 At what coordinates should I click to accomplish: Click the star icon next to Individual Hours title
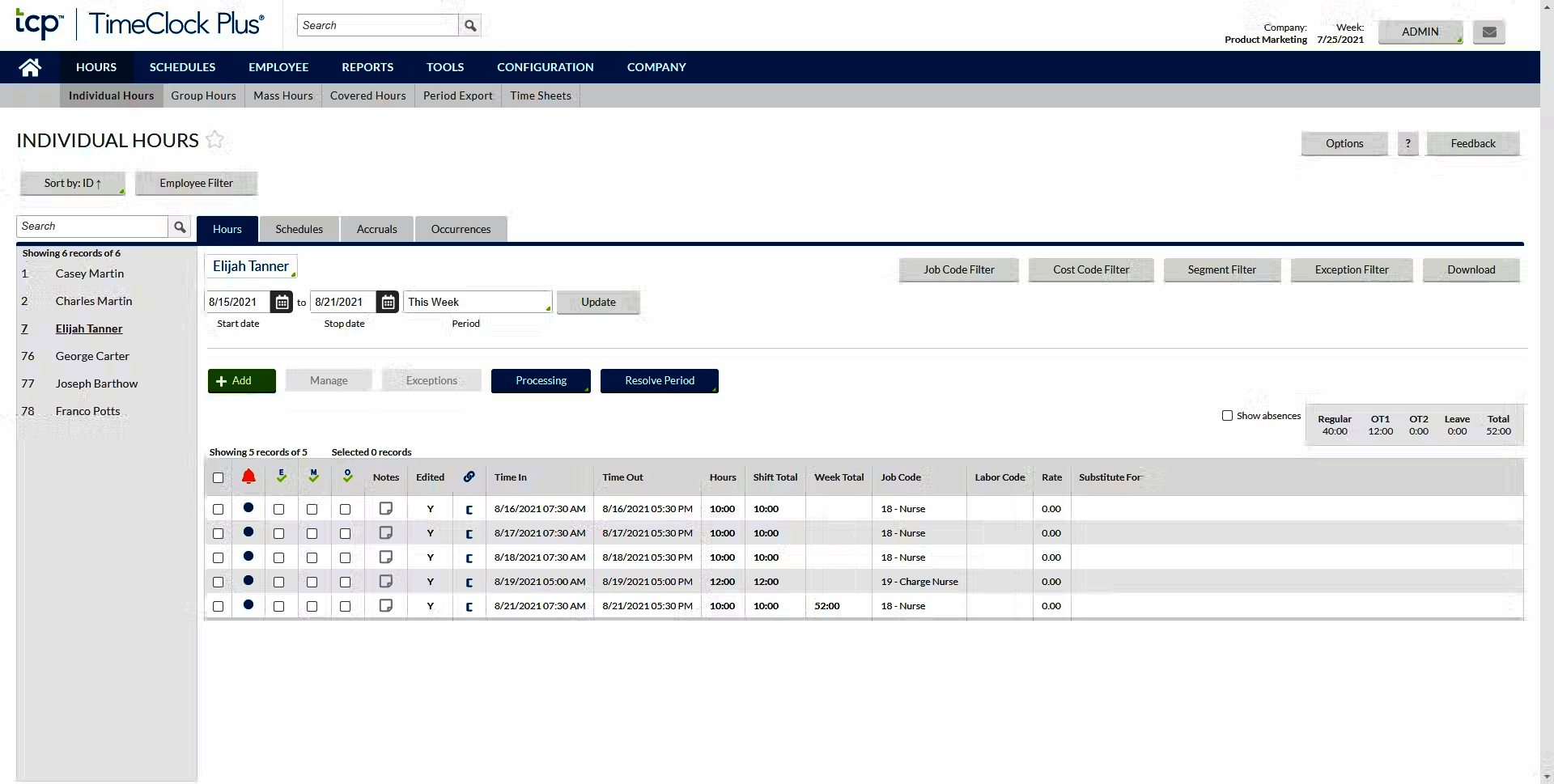click(215, 140)
